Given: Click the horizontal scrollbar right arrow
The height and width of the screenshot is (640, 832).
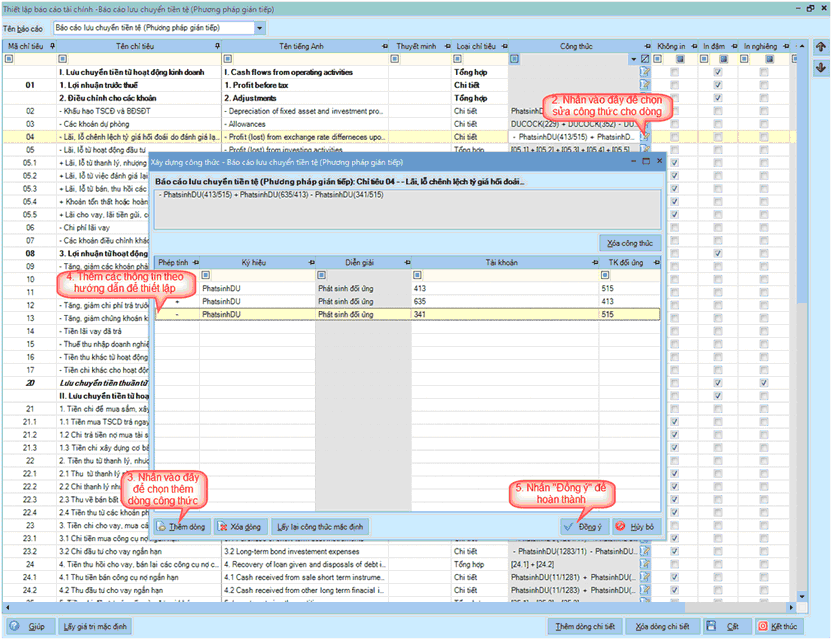Looking at the screenshot, I should 791,607.
